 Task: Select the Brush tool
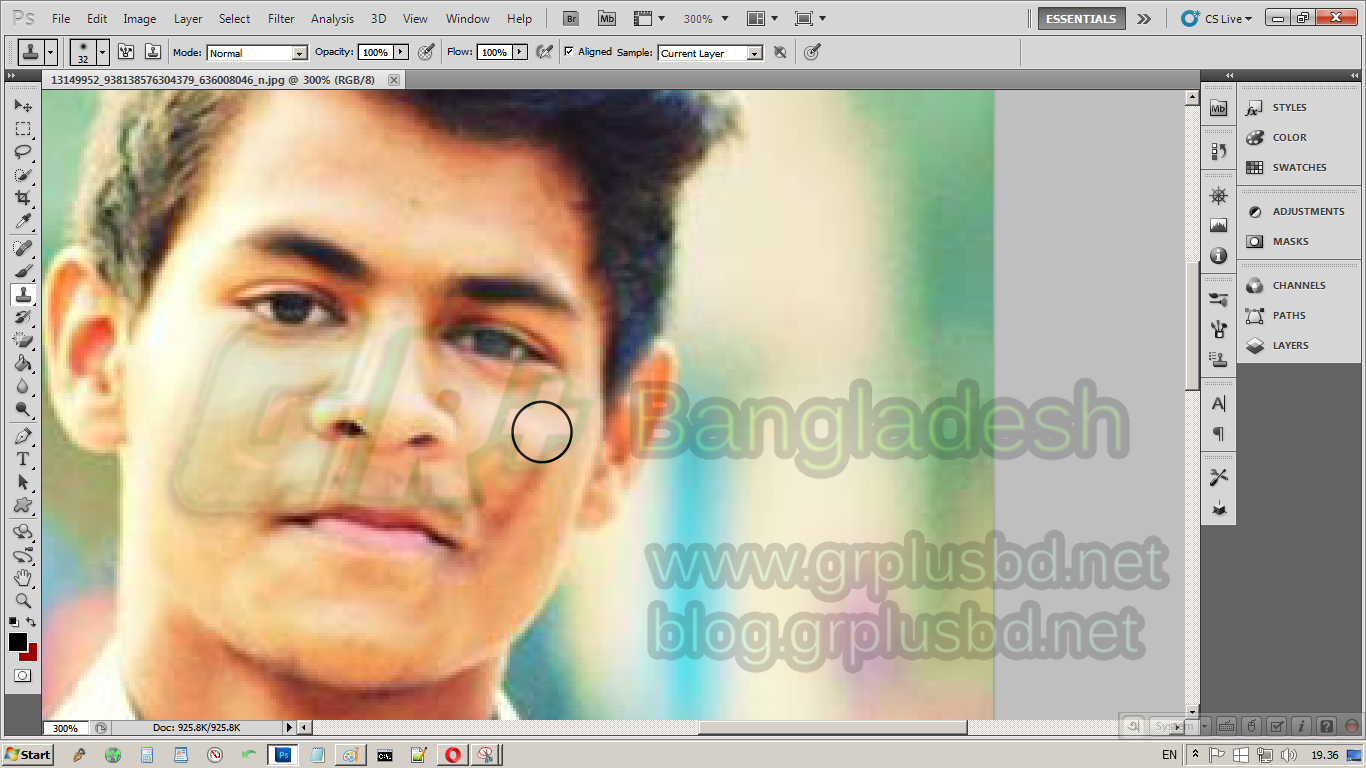click(23, 271)
